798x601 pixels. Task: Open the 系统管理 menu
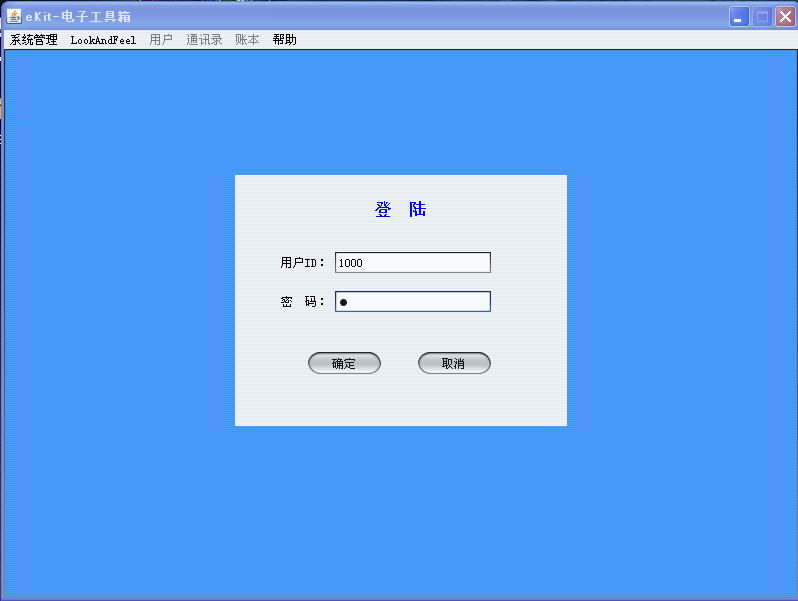34,40
